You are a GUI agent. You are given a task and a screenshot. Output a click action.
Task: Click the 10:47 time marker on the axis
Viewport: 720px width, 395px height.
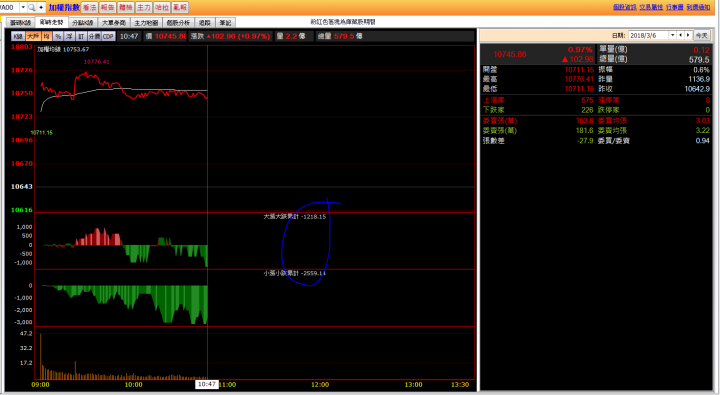(x=207, y=384)
